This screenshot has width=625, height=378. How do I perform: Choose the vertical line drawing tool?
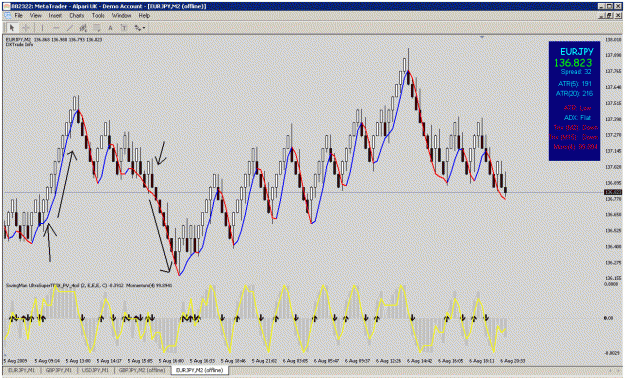pos(42,28)
